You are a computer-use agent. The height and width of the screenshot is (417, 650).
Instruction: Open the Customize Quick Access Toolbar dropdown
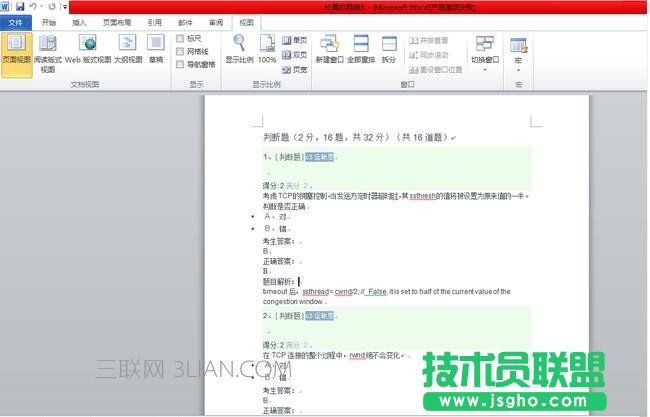click(65, 7)
